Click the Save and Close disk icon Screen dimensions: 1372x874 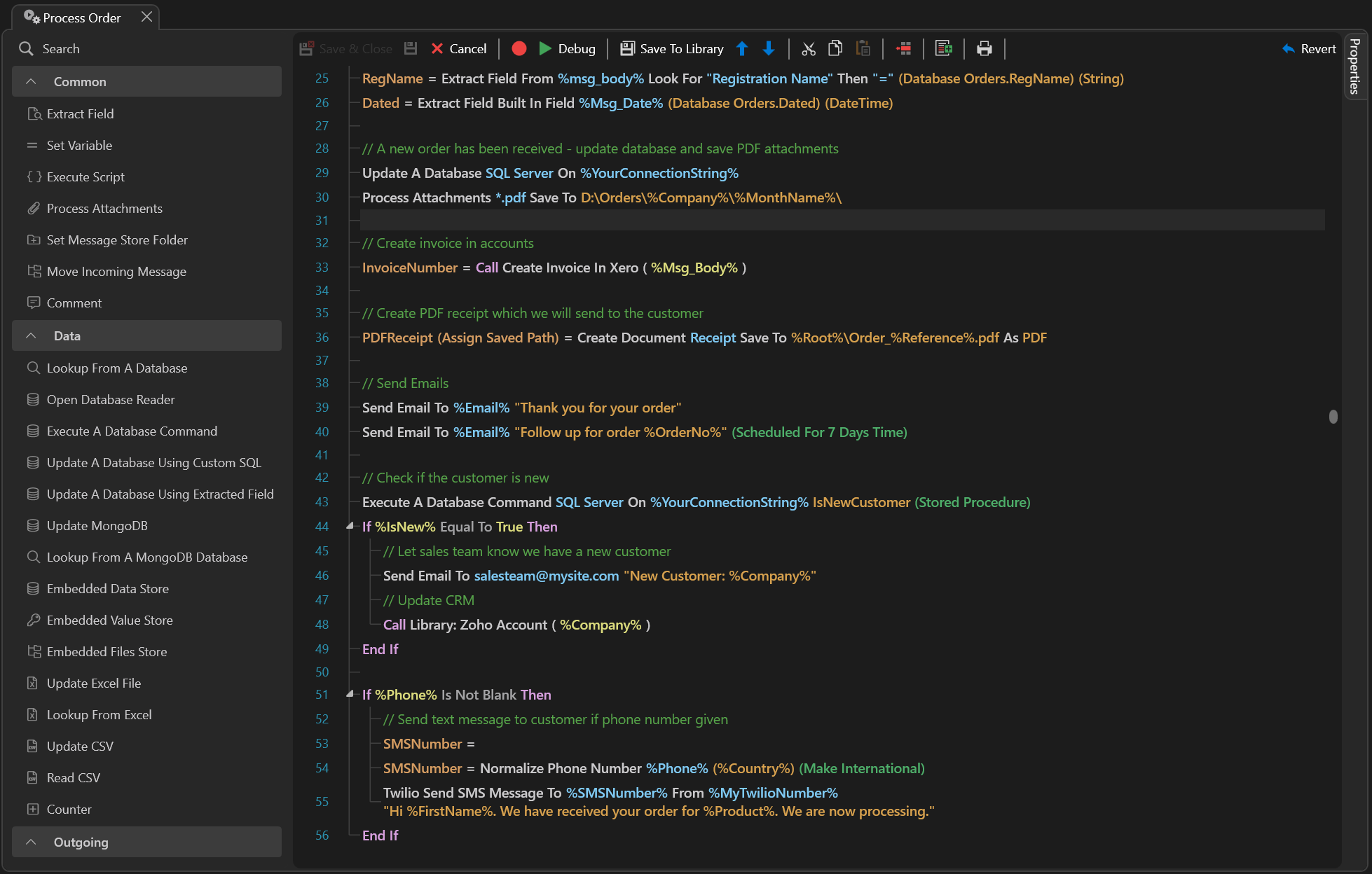click(x=307, y=48)
